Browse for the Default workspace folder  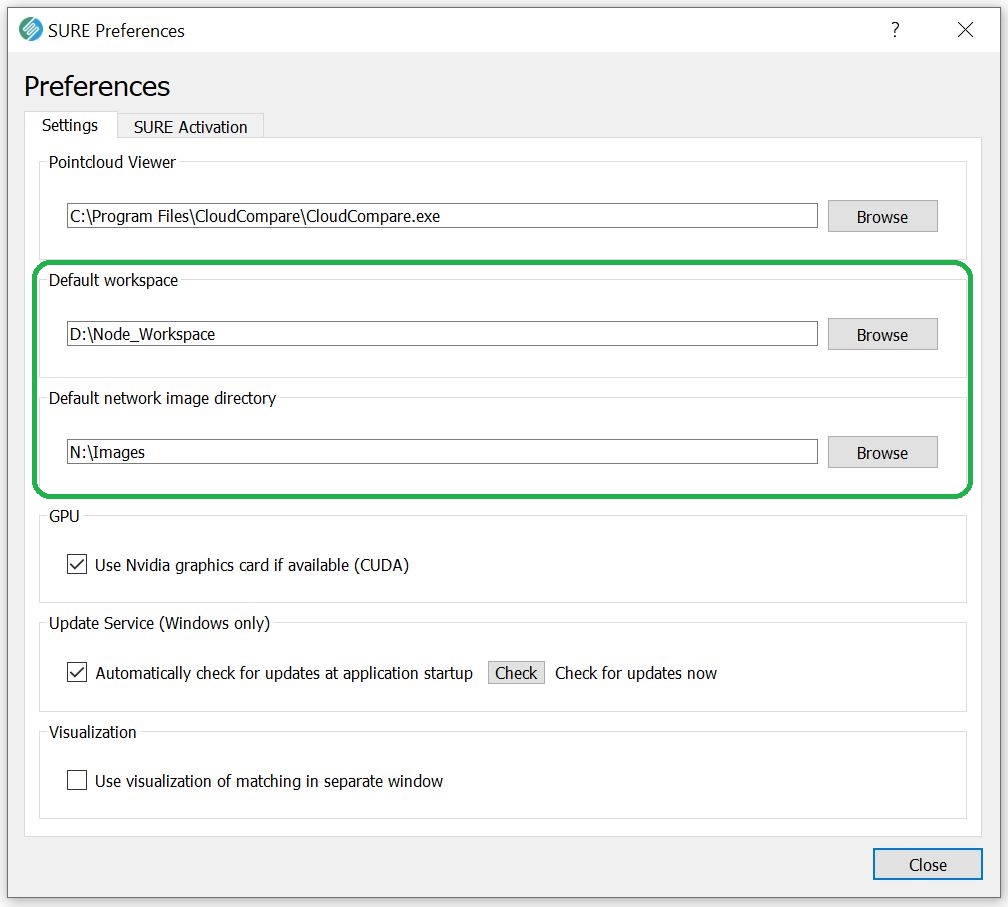[x=882, y=335]
